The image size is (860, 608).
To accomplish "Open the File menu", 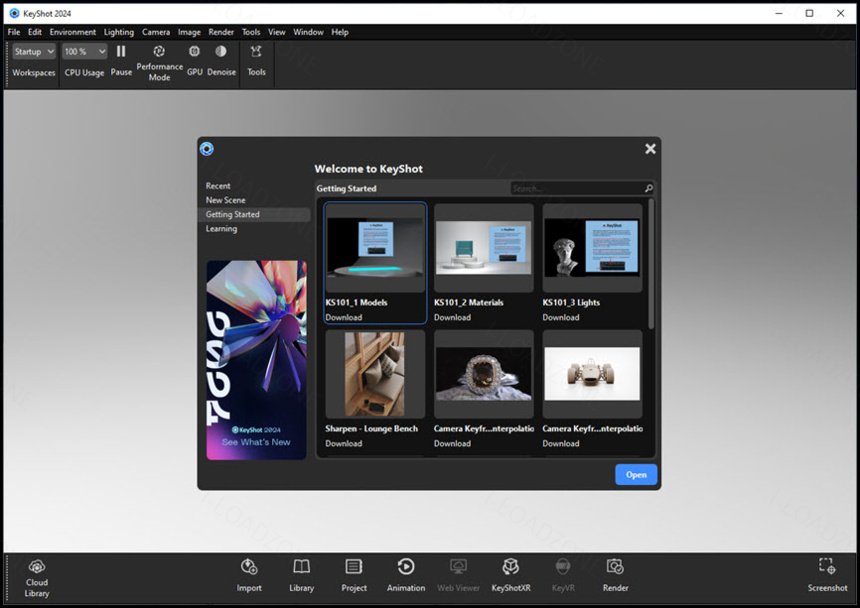I will click(14, 32).
